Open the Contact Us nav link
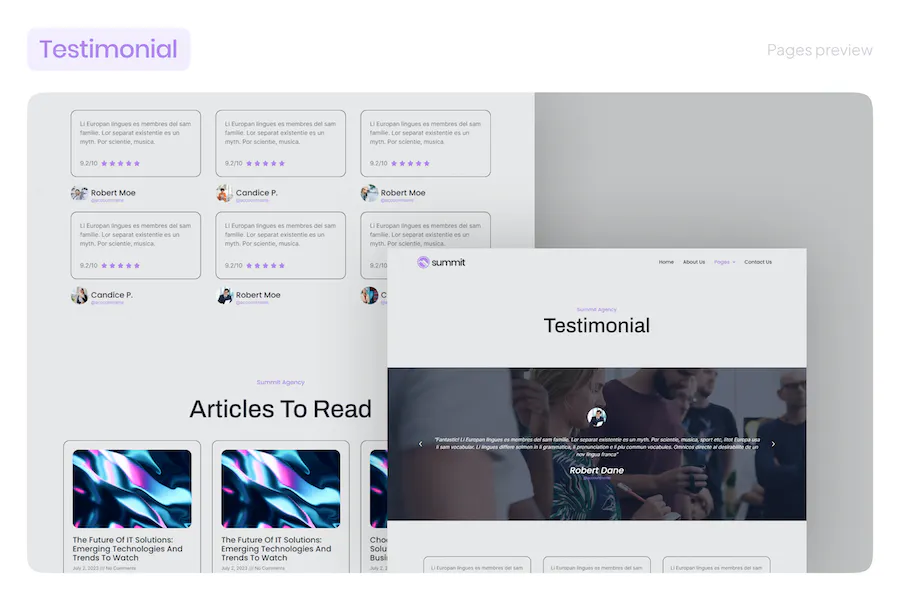900x600 pixels. (x=758, y=262)
